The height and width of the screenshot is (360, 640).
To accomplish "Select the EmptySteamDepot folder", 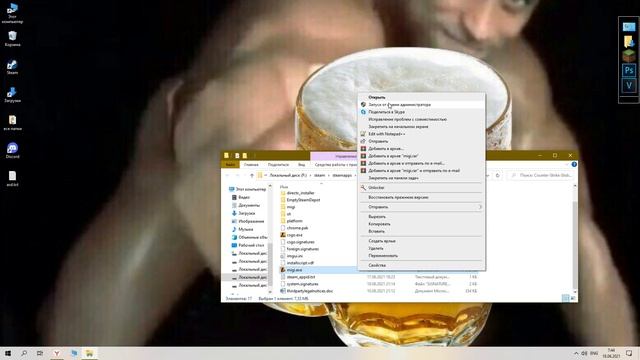I will coord(300,200).
